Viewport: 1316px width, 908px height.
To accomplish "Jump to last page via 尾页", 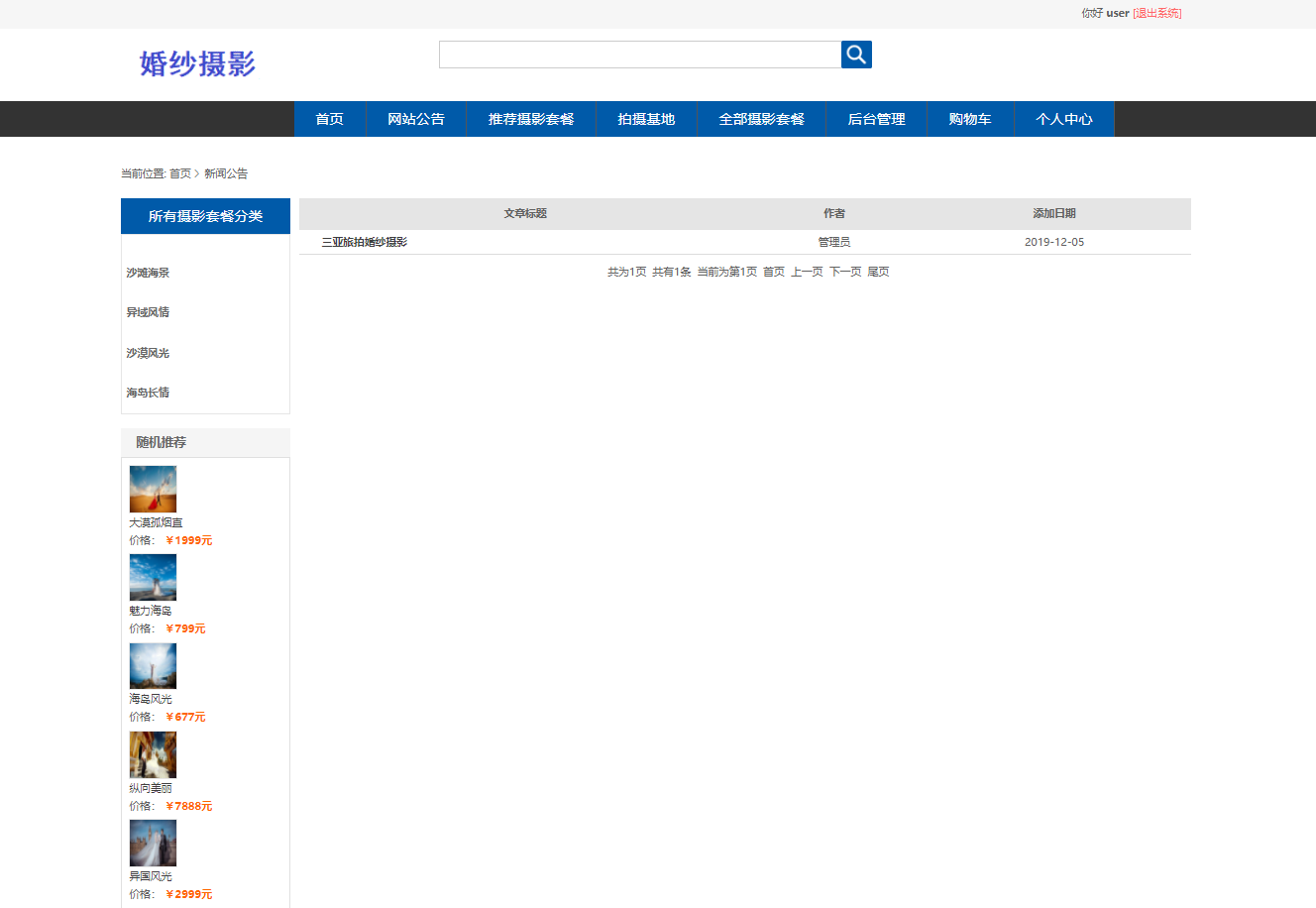I will coord(879,272).
